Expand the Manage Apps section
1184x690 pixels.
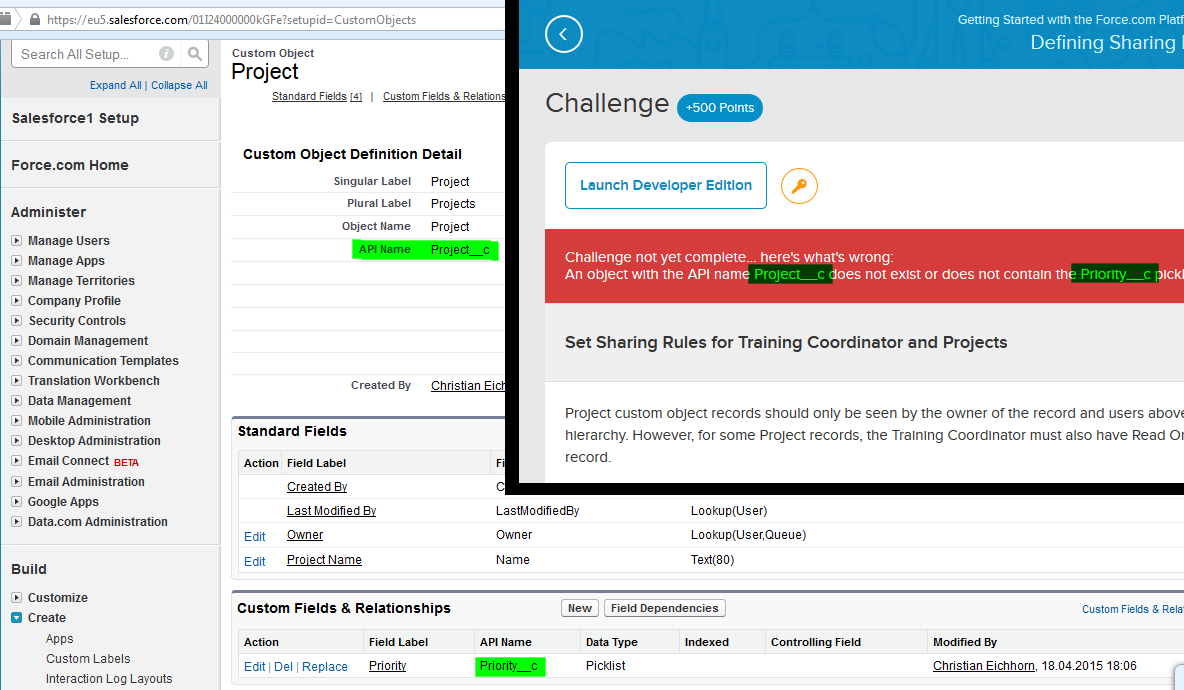pos(17,260)
